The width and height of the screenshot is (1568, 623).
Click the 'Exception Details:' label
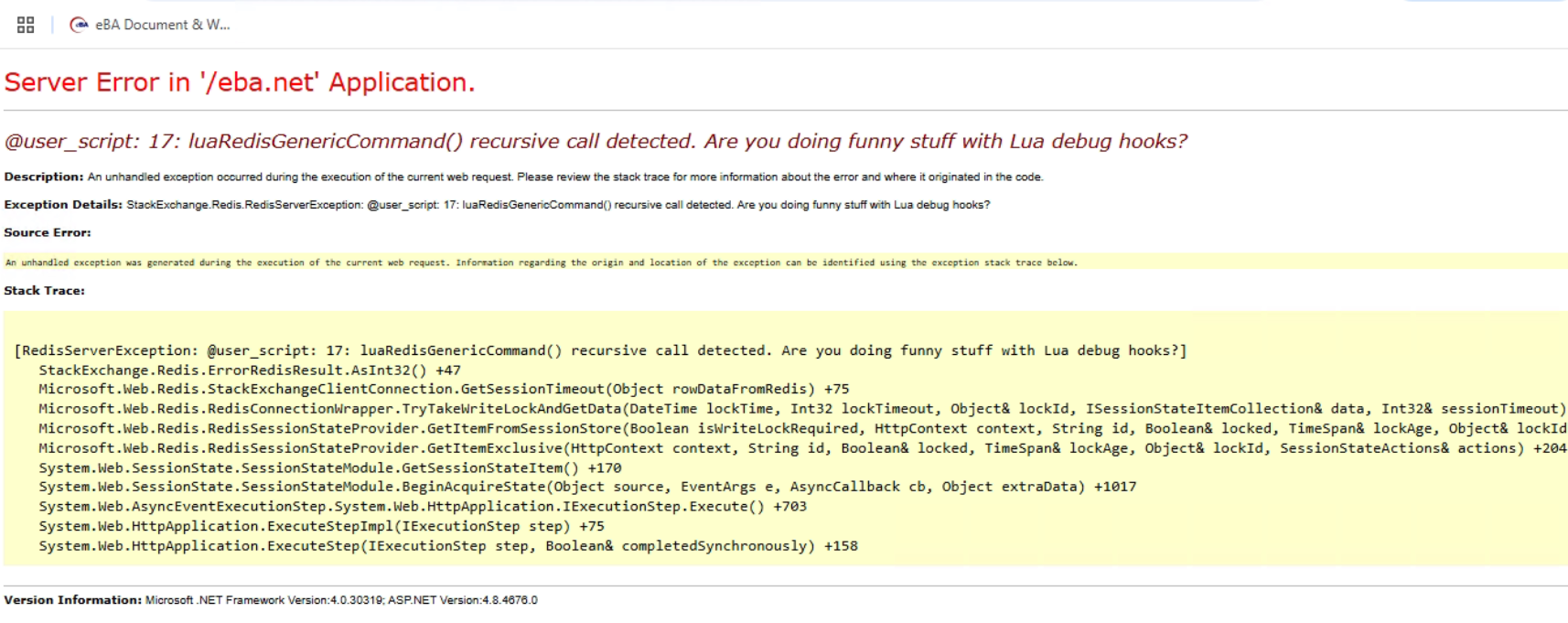(x=63, y=205)
